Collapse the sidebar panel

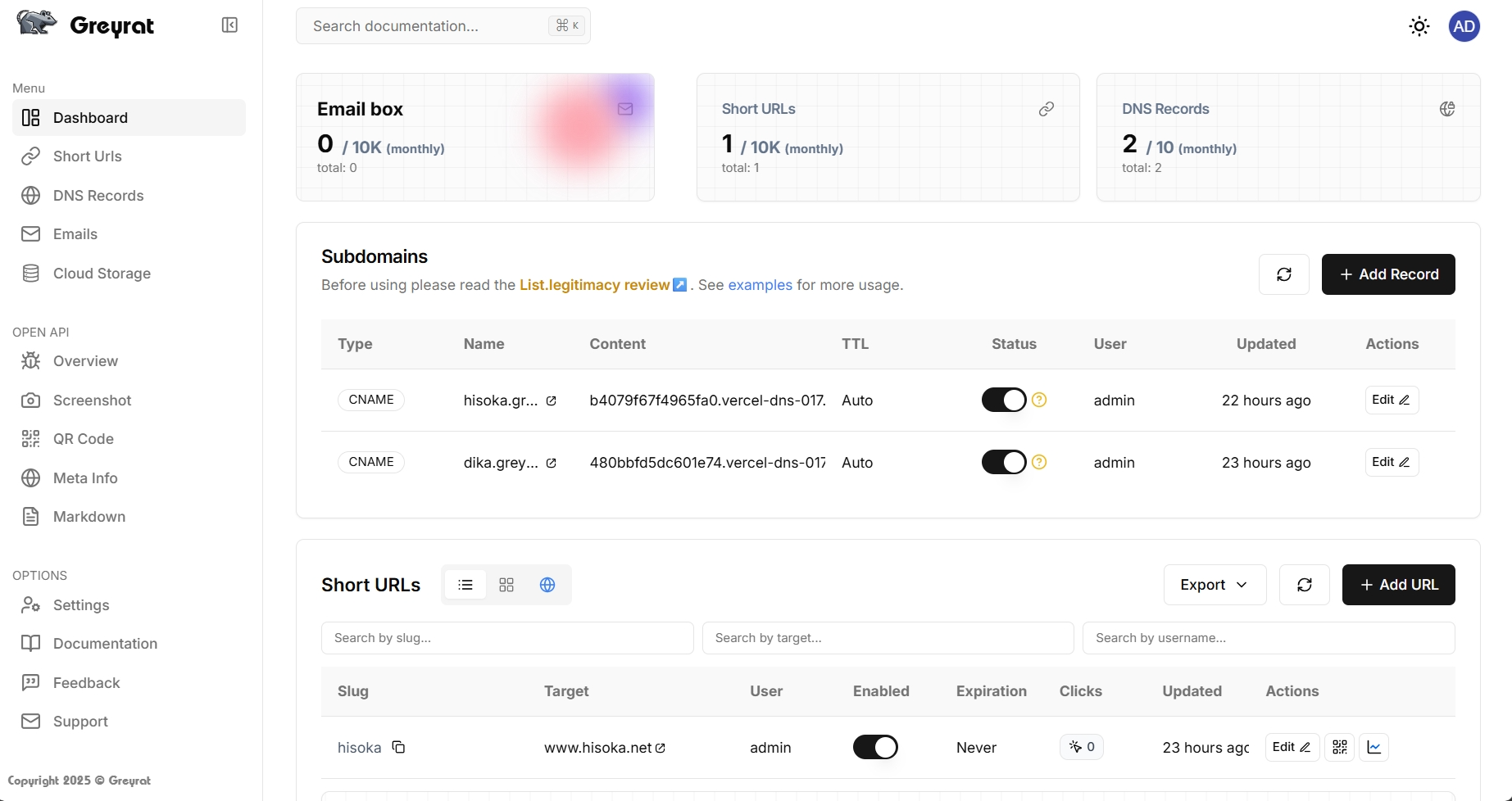point(229,25)
